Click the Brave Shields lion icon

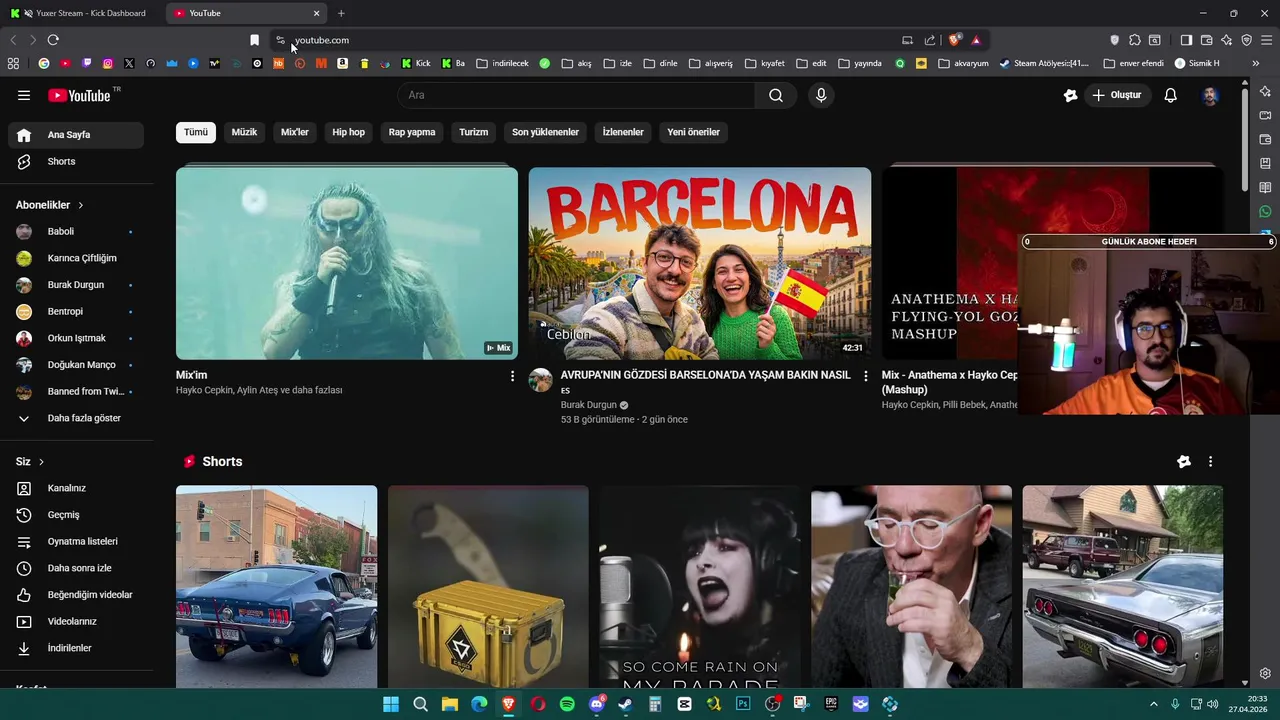(954, 40)
